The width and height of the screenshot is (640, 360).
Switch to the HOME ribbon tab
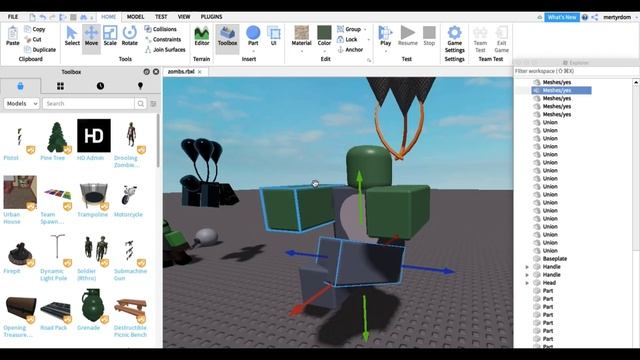(x=109, y=17)
